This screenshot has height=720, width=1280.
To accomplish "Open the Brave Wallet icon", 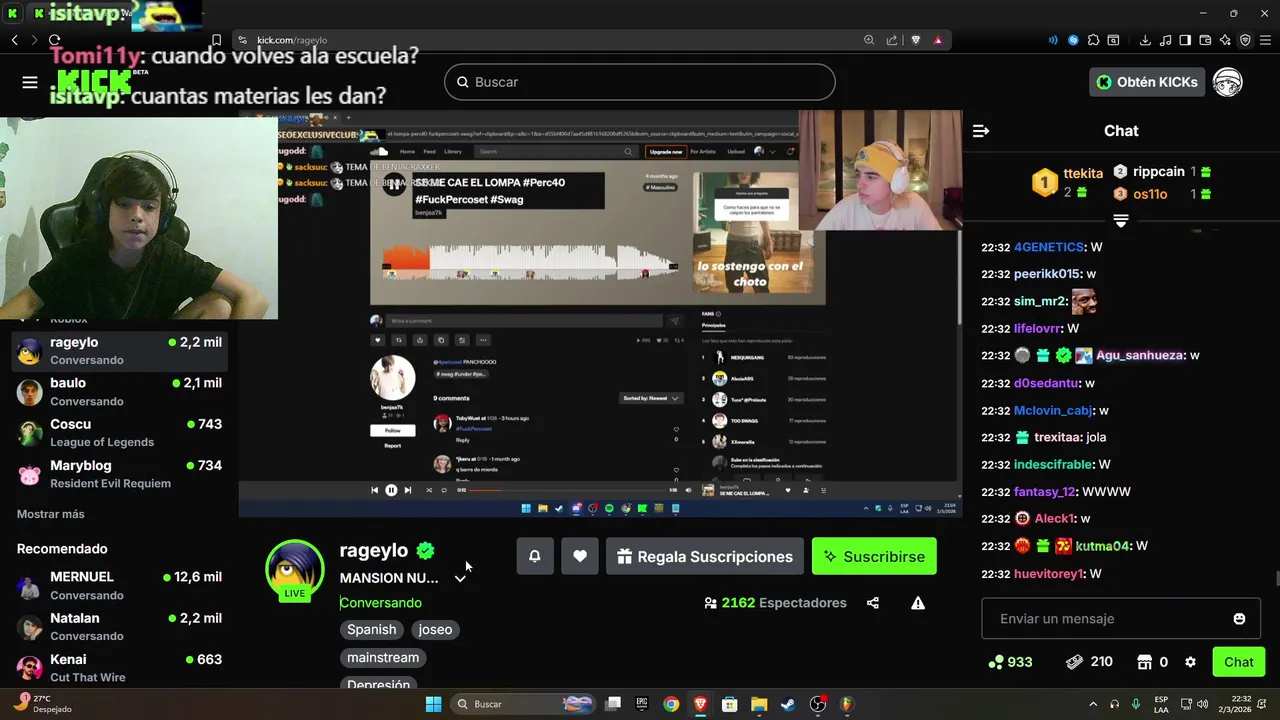I will [1205, 40].
